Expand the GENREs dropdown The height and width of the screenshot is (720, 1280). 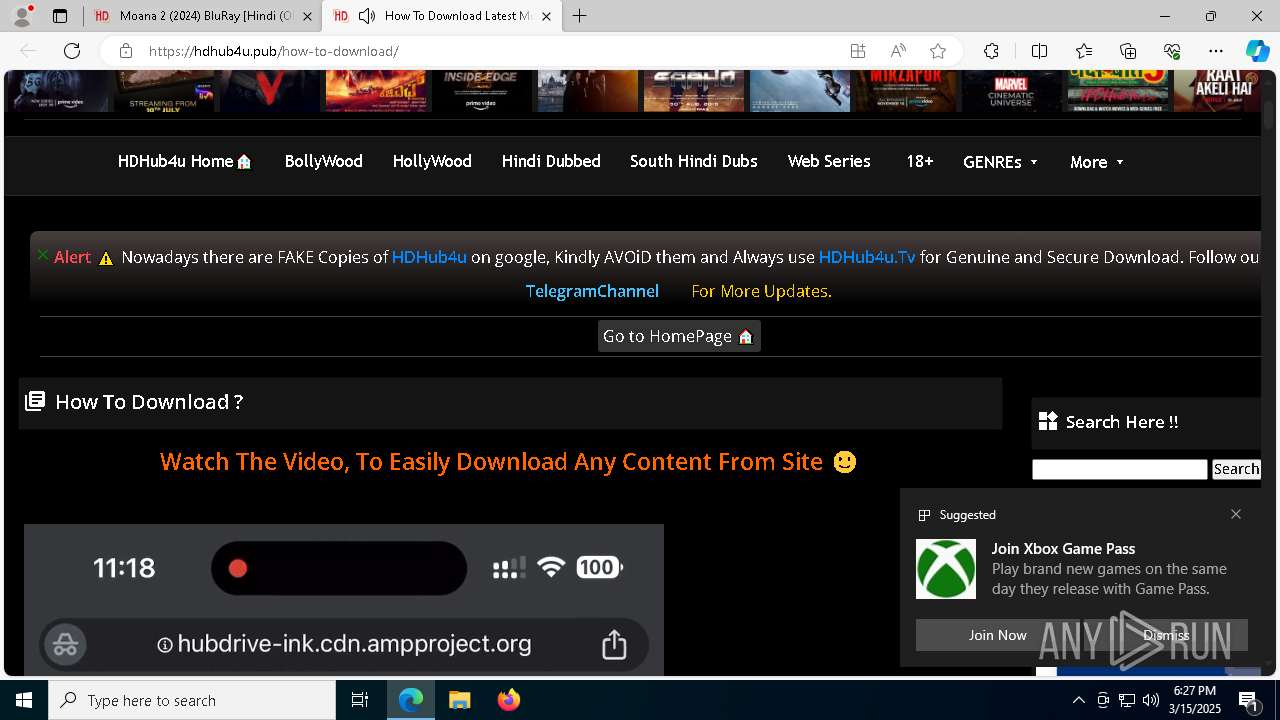pos(1000,162)
